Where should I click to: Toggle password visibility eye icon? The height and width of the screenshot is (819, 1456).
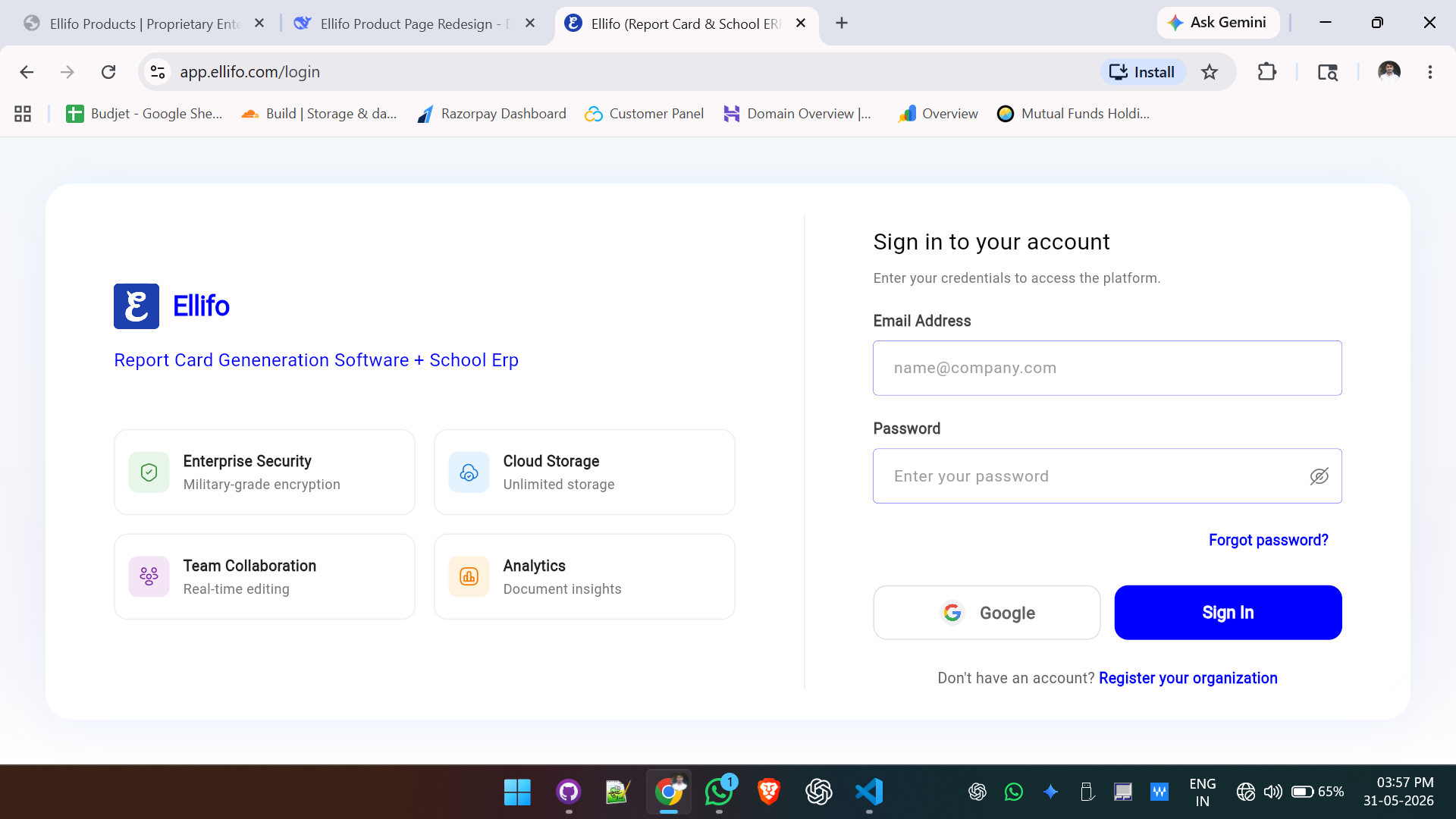(1319, 476)
